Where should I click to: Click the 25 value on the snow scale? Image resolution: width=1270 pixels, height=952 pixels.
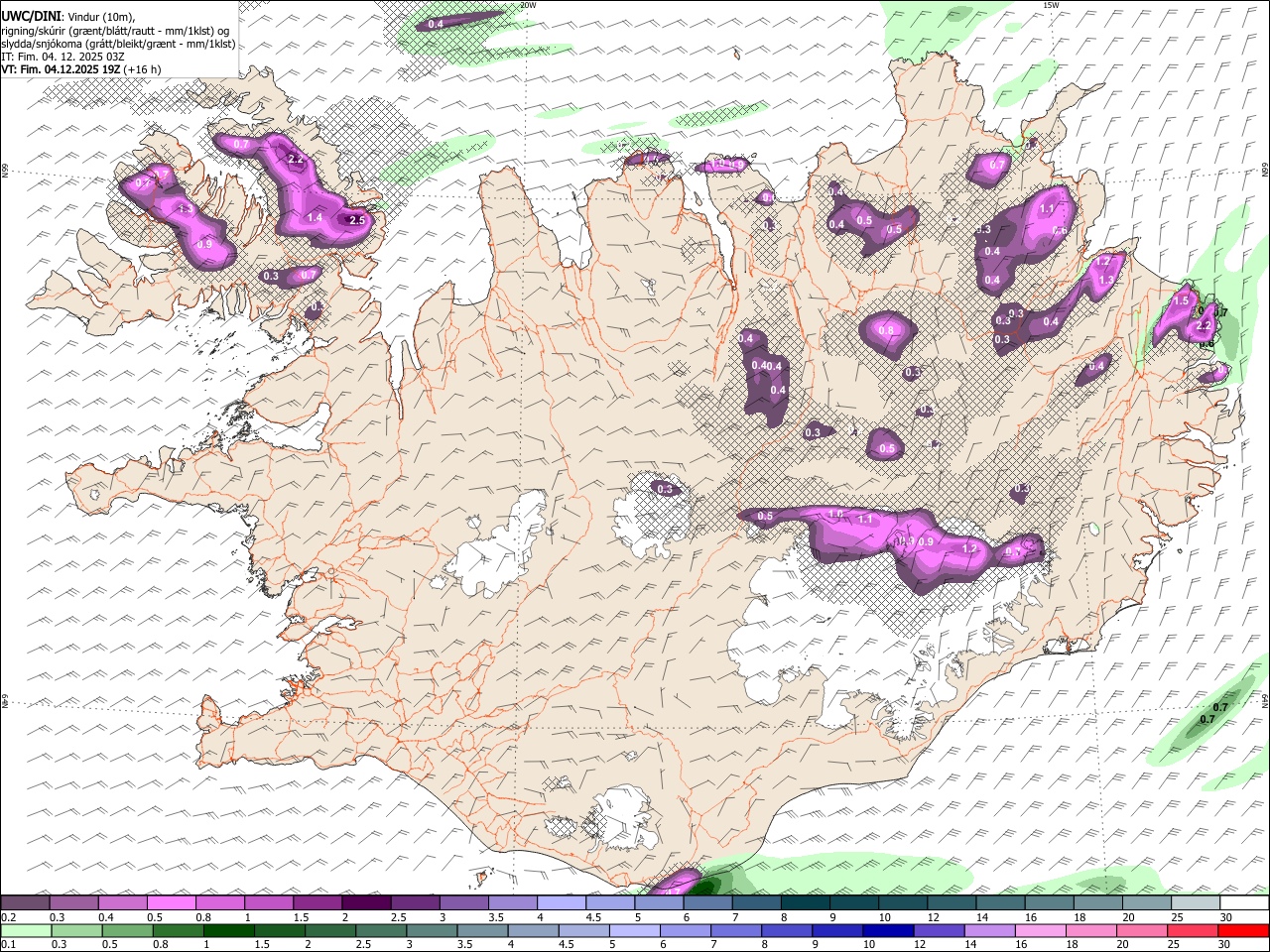[x=1179, y=917]
